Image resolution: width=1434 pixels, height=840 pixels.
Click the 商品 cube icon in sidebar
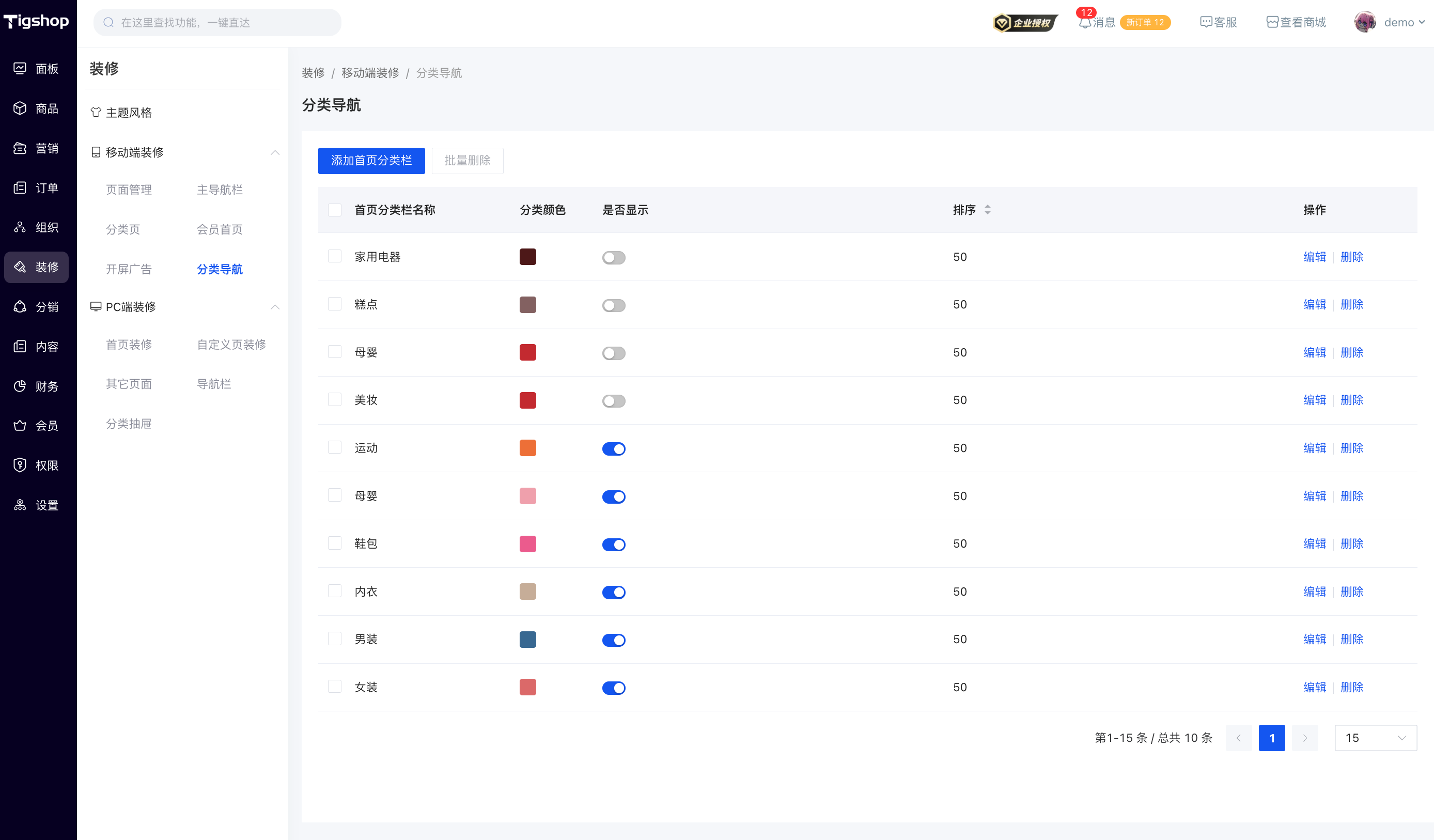[20, 108]
